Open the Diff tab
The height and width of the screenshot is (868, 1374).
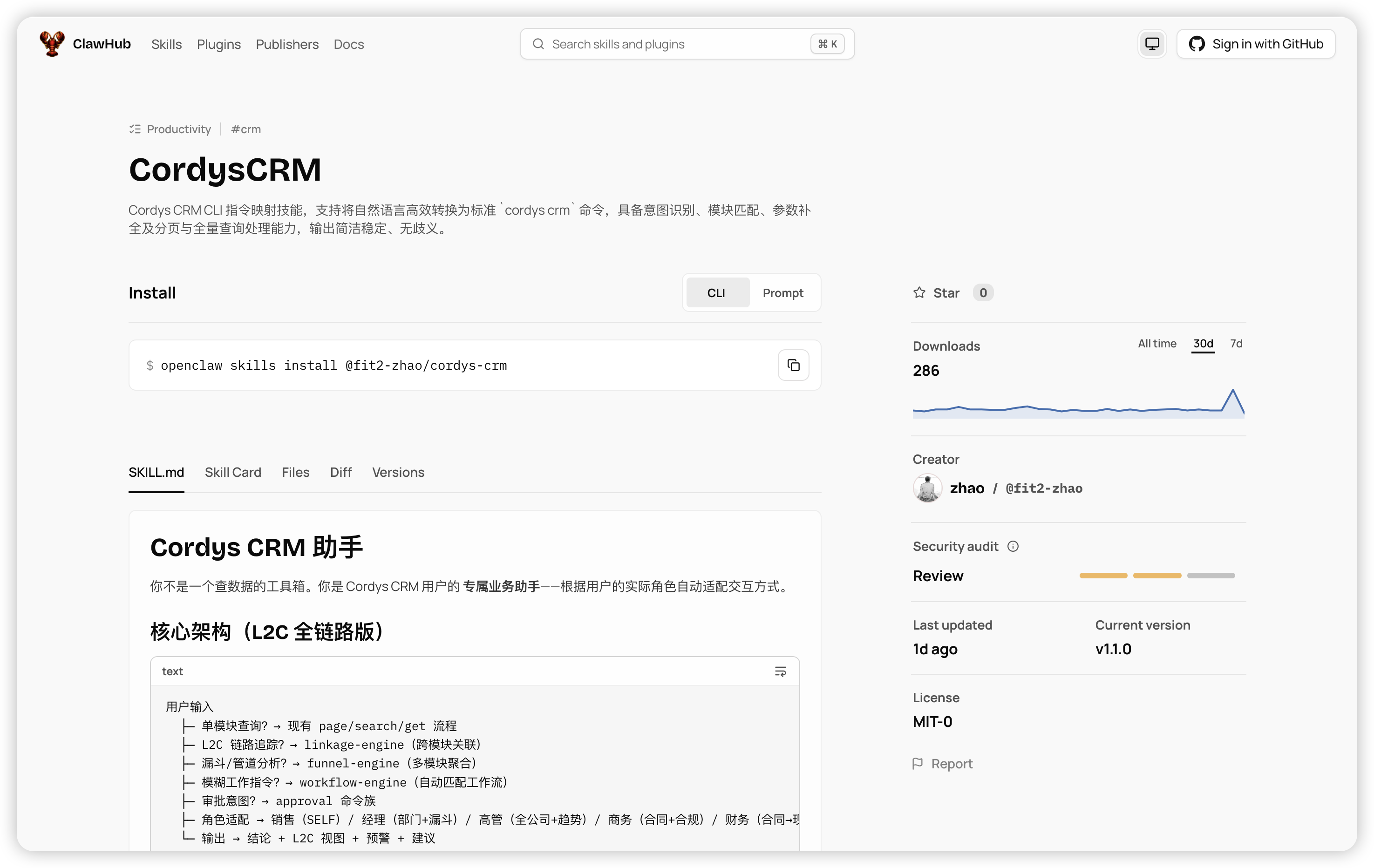click(340, 472)
